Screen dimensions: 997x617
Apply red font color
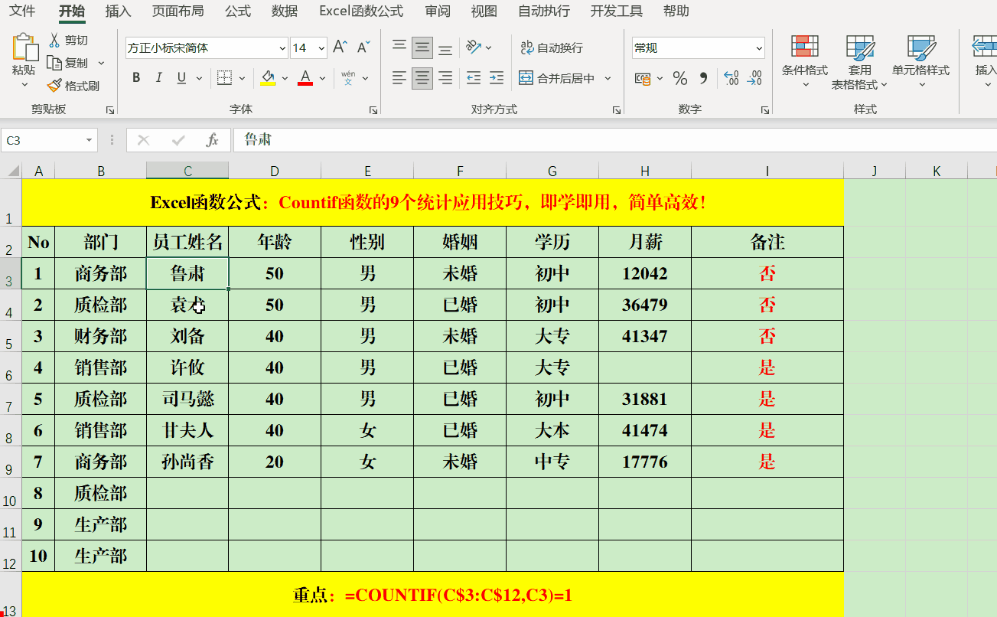click(x=305, y=78)
